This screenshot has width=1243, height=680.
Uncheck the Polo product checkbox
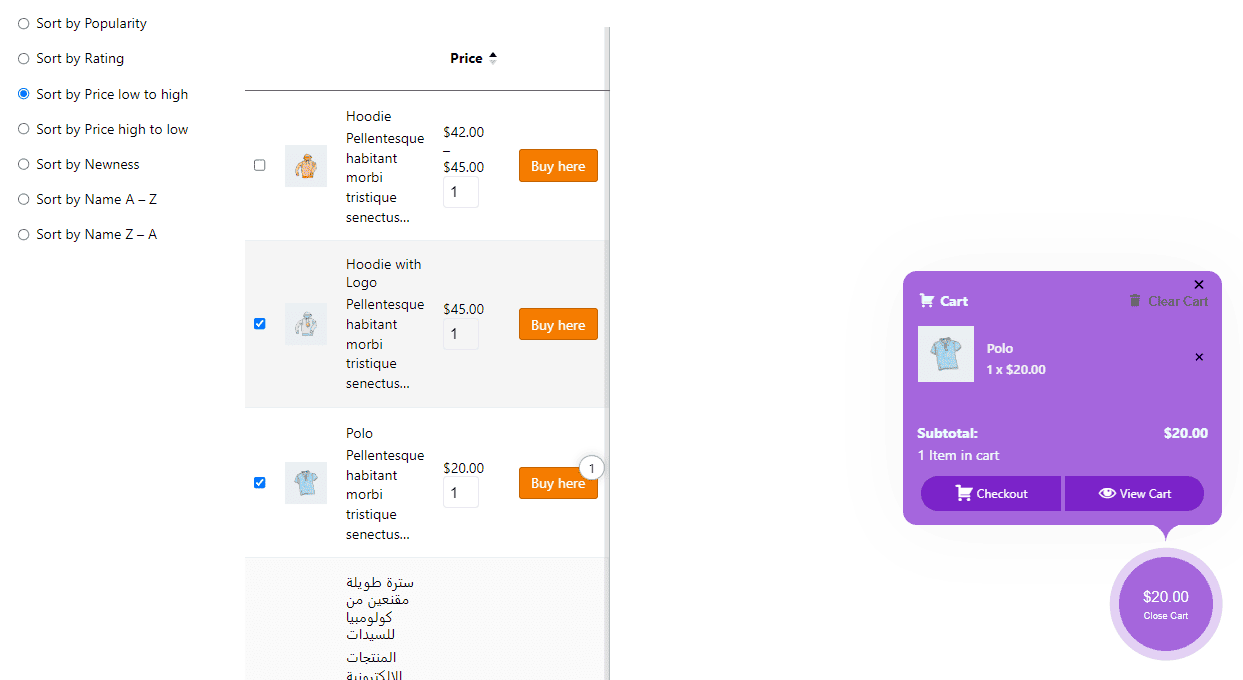coord(259,482)
